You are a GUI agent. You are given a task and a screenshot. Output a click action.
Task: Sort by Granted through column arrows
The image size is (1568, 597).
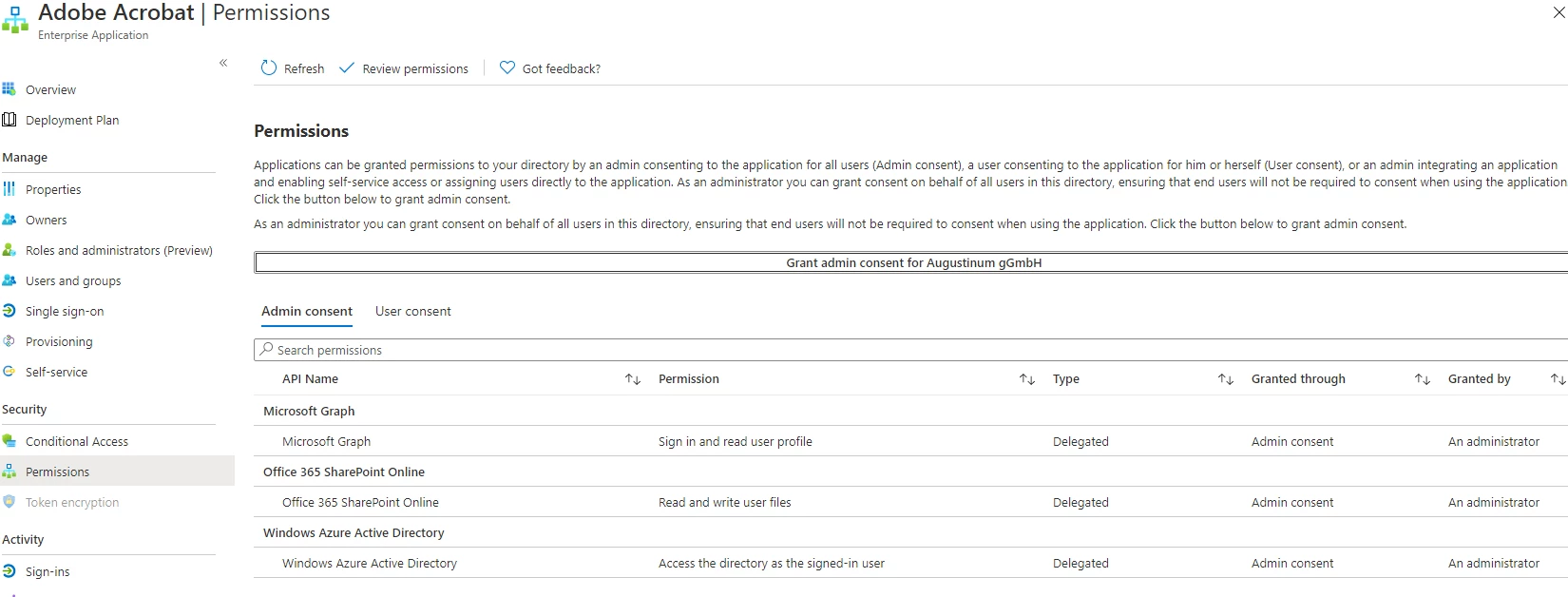pos(1423,379)
